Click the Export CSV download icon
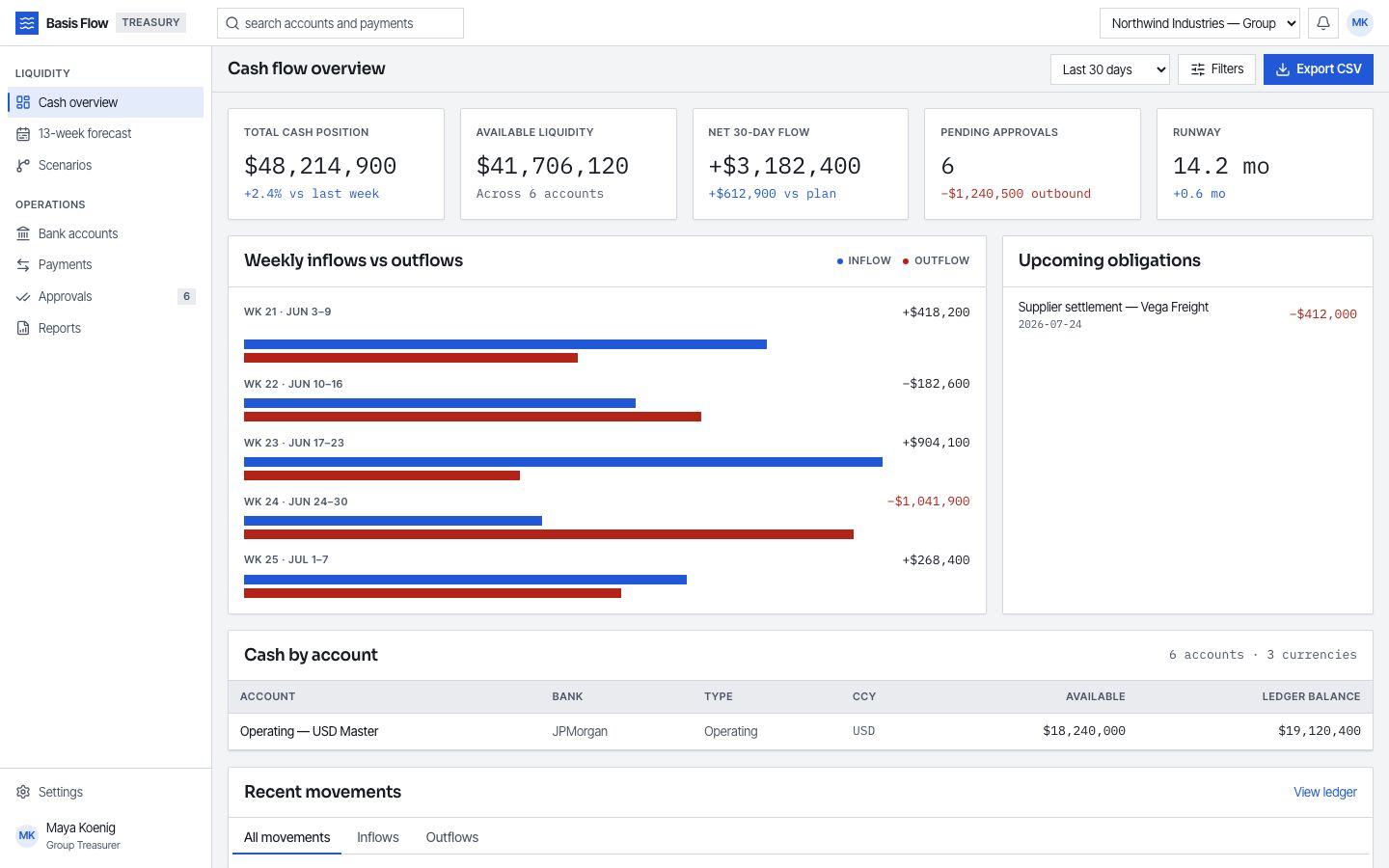The width and height of the screenshot is (1389, 868). pyautogui.click(x=1283, y=69)
